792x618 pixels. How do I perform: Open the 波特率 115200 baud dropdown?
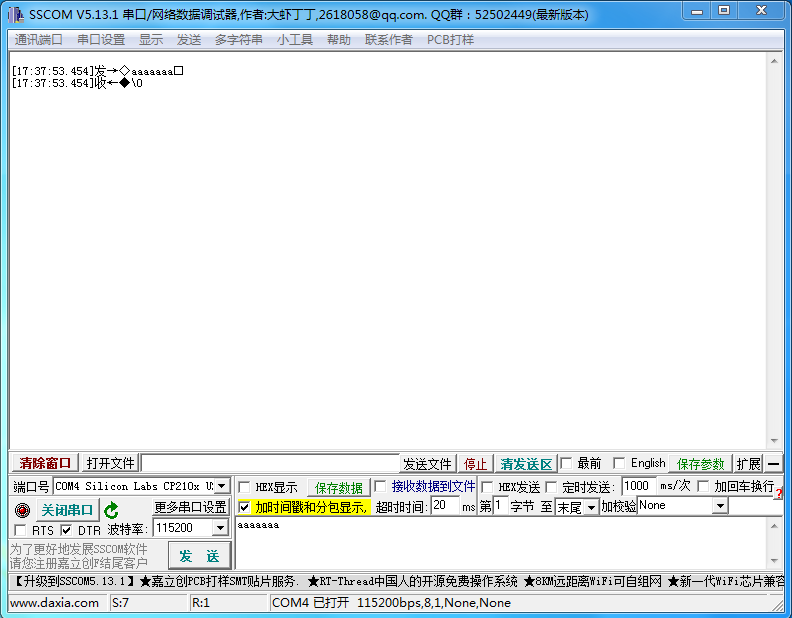220,528
